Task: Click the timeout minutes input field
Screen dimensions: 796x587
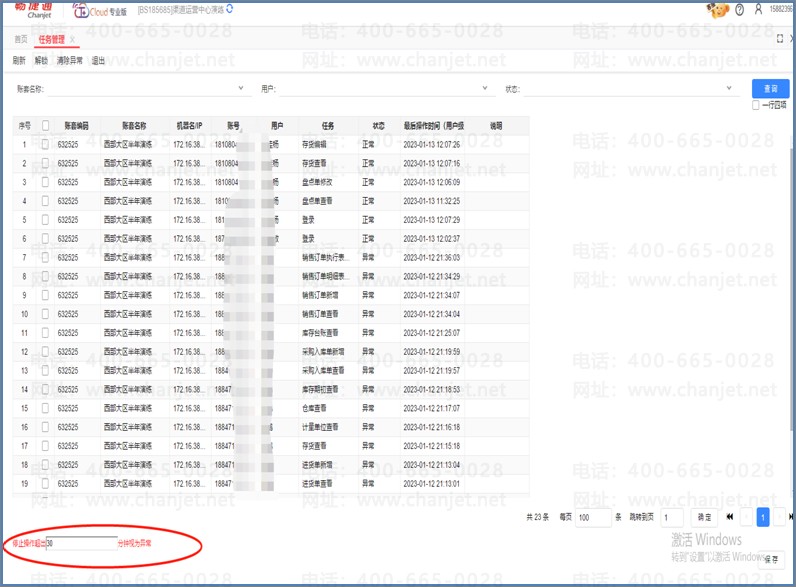Action: click(81, 543)
